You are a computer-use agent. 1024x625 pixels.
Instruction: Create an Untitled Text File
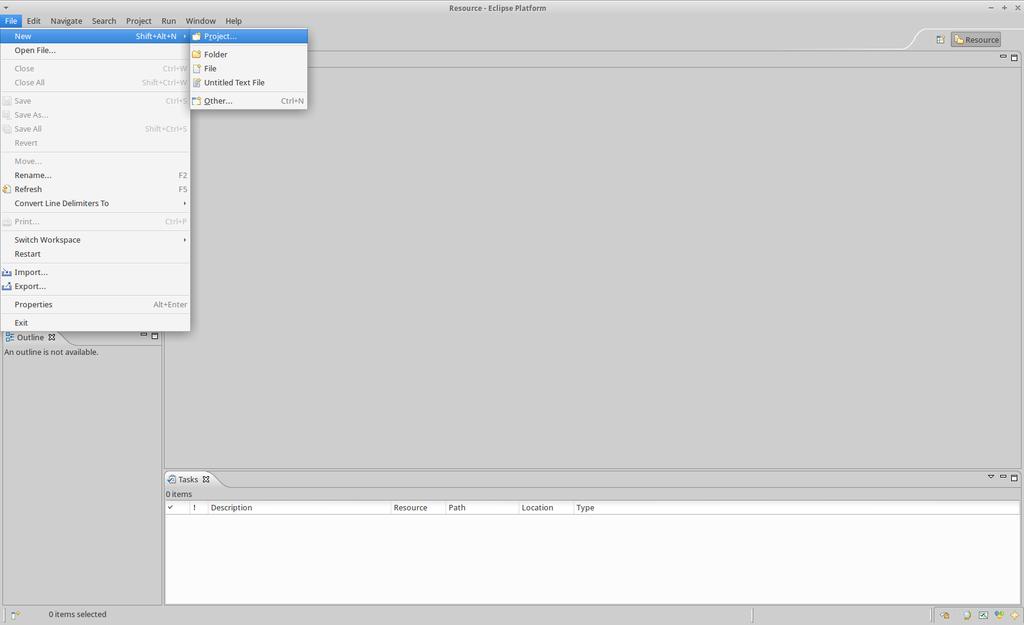[x=249, y=82]
